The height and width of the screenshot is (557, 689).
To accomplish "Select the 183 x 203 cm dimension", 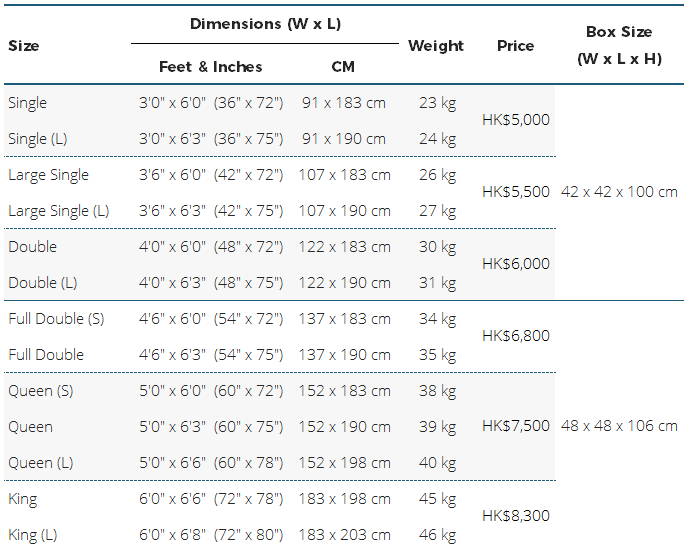I will (344, 535).
